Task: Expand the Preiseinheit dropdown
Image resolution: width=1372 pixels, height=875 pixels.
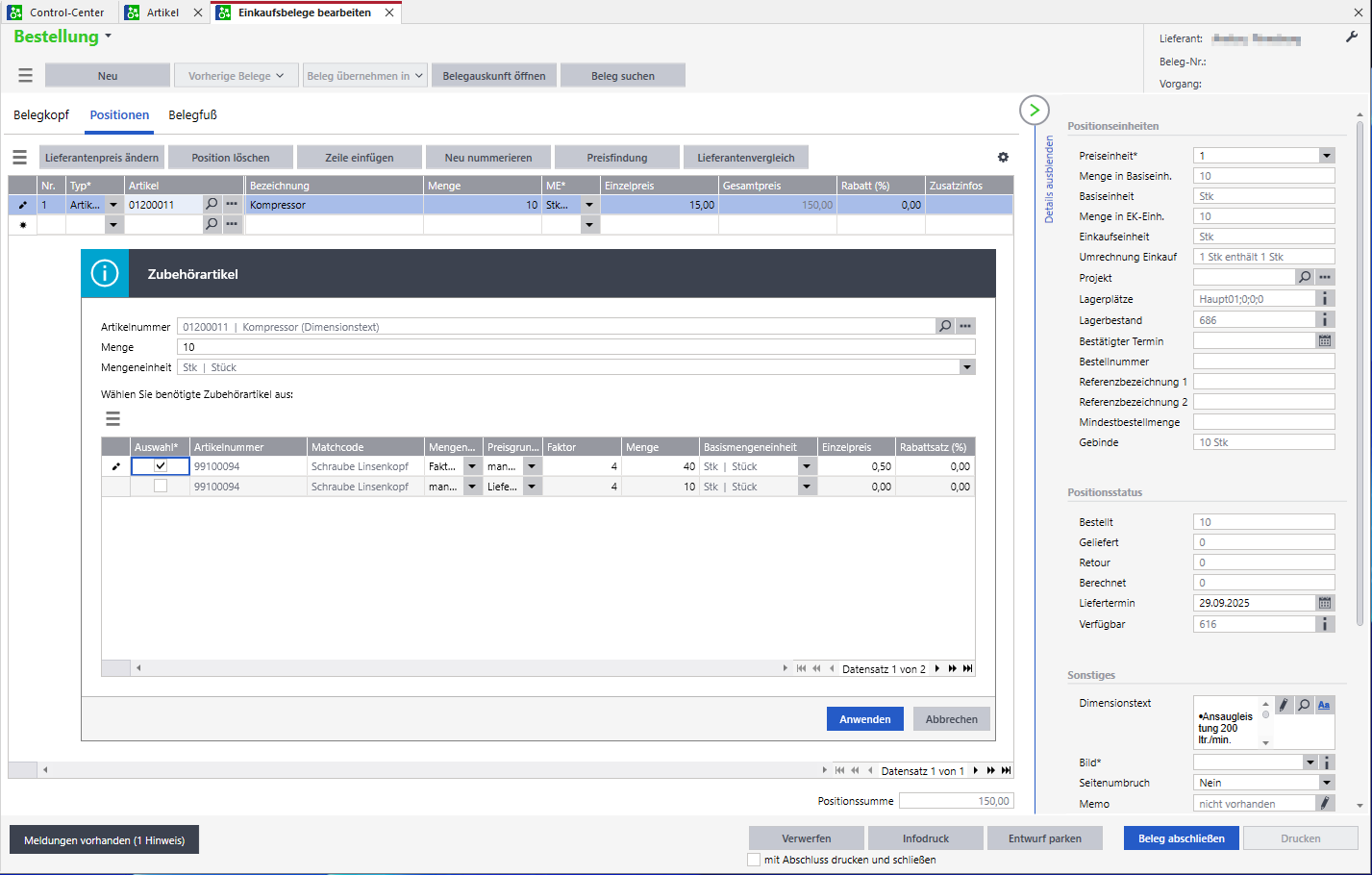Action: pos(1327,156)
